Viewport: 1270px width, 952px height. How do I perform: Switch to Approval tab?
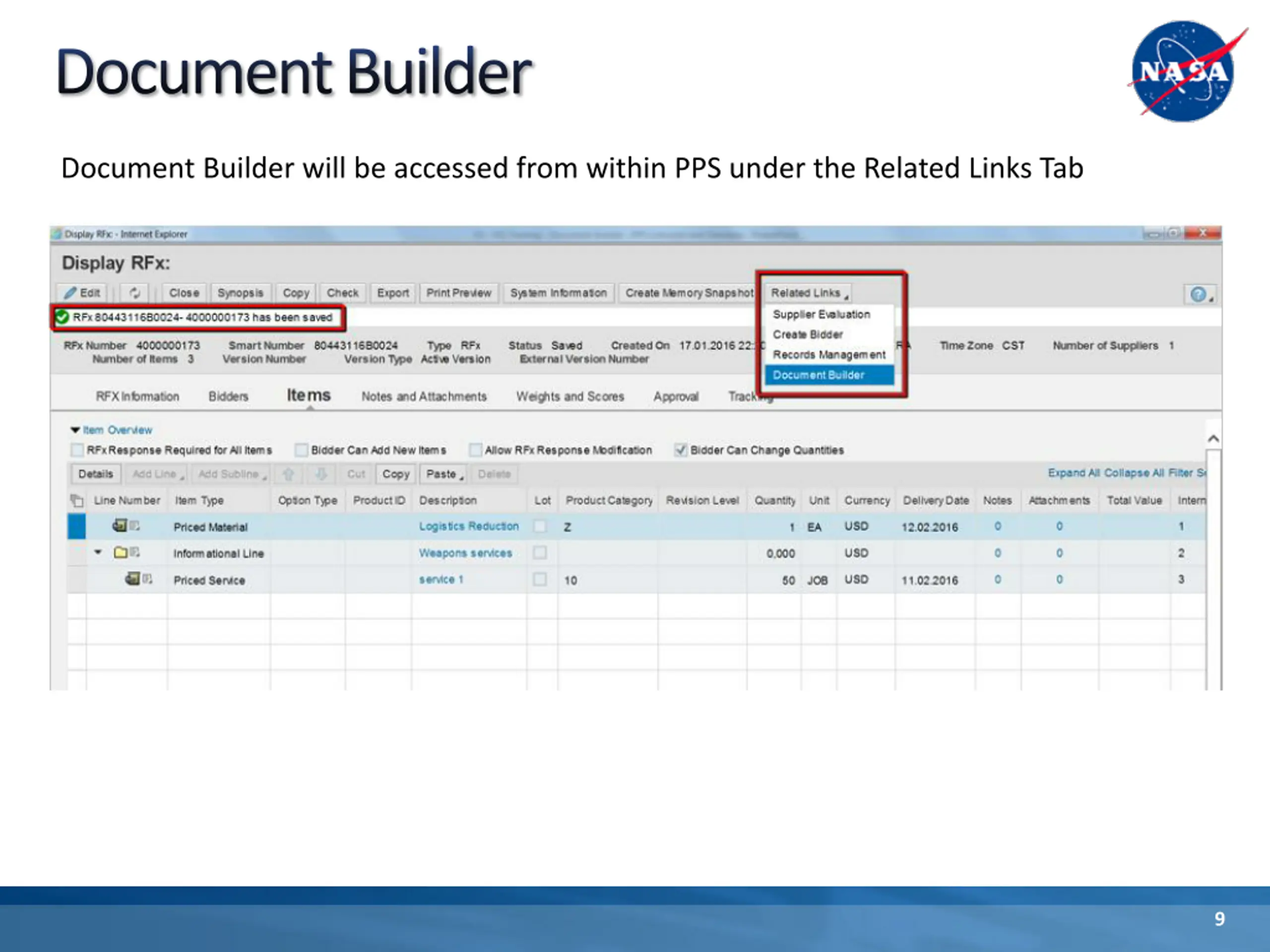[x=676, y=397]
